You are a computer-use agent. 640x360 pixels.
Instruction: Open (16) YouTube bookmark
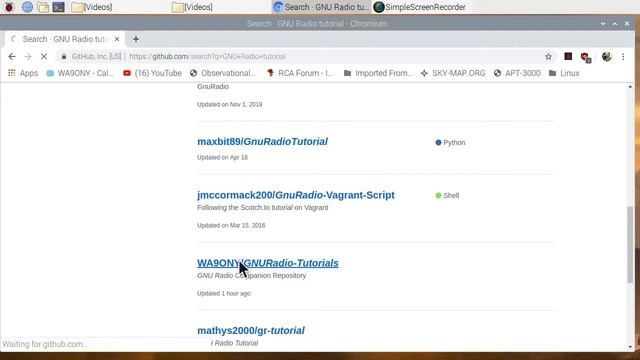click(x=152, y=73)
